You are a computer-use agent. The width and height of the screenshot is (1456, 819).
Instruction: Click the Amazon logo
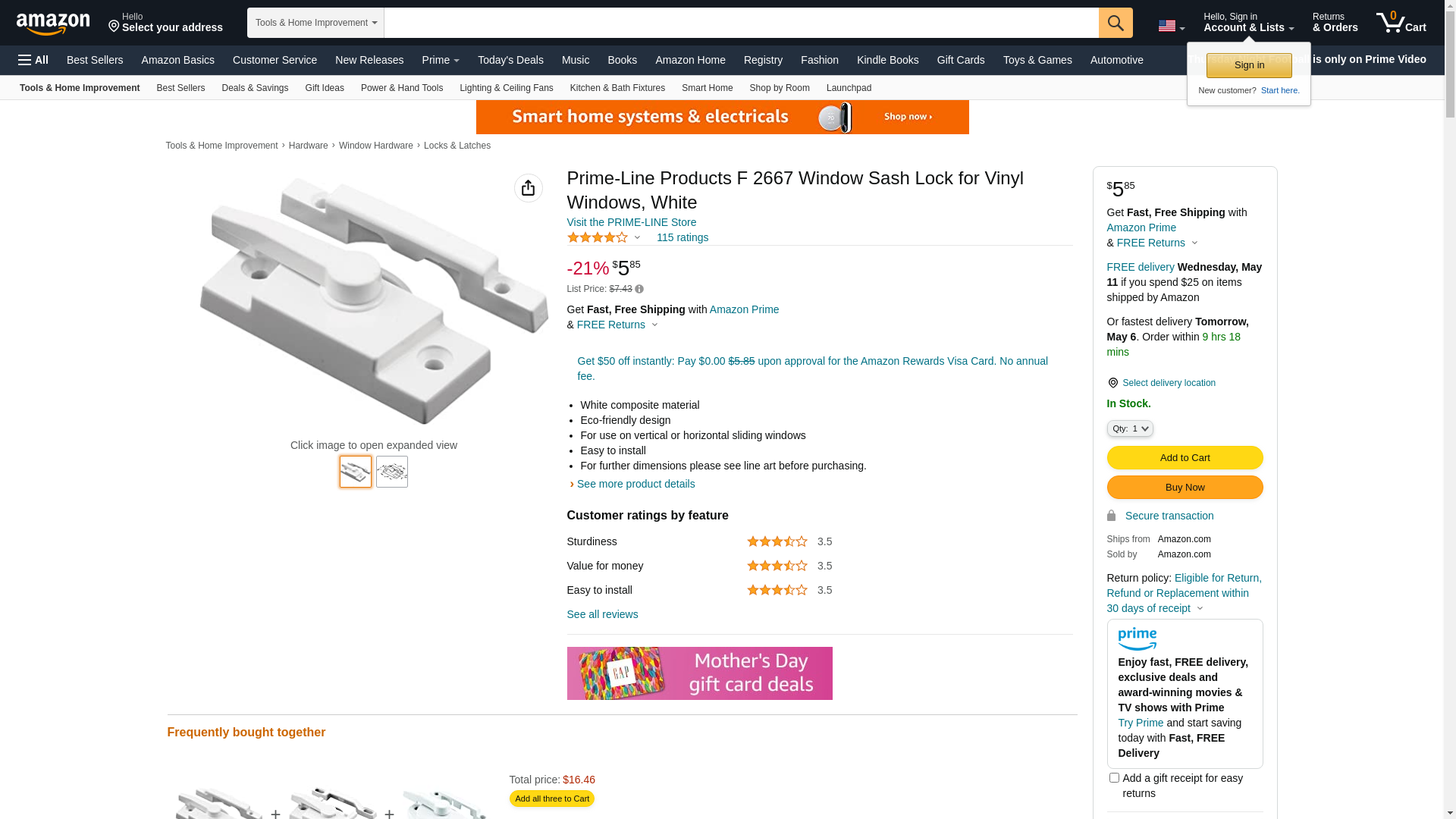pos(53,24)
